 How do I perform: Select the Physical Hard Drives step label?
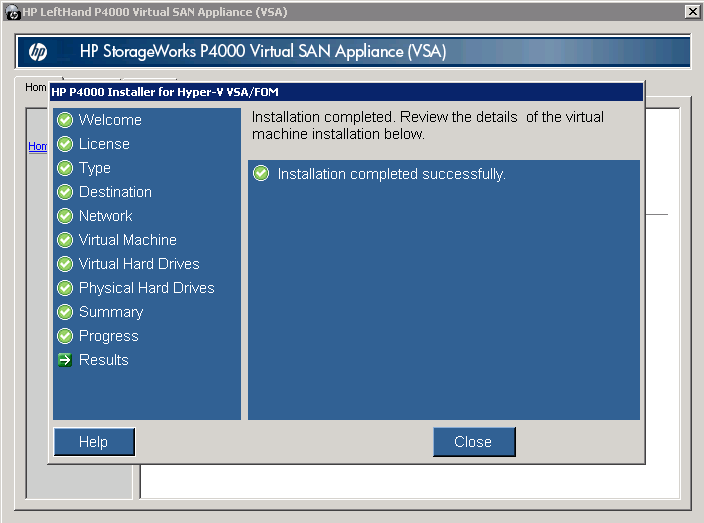click(x=147, y=288)
